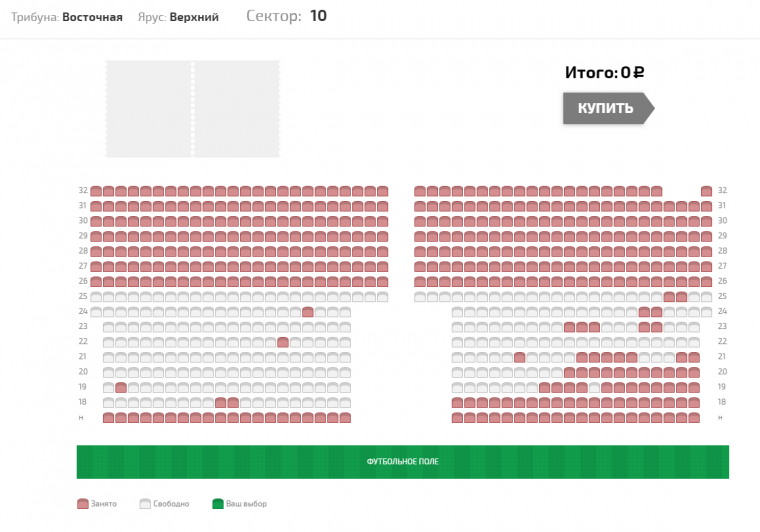The image size is (760, 532).
Task: Click the green Ваш выбор legend swatch
Action: pyautogui.click(x=217, y=504)
